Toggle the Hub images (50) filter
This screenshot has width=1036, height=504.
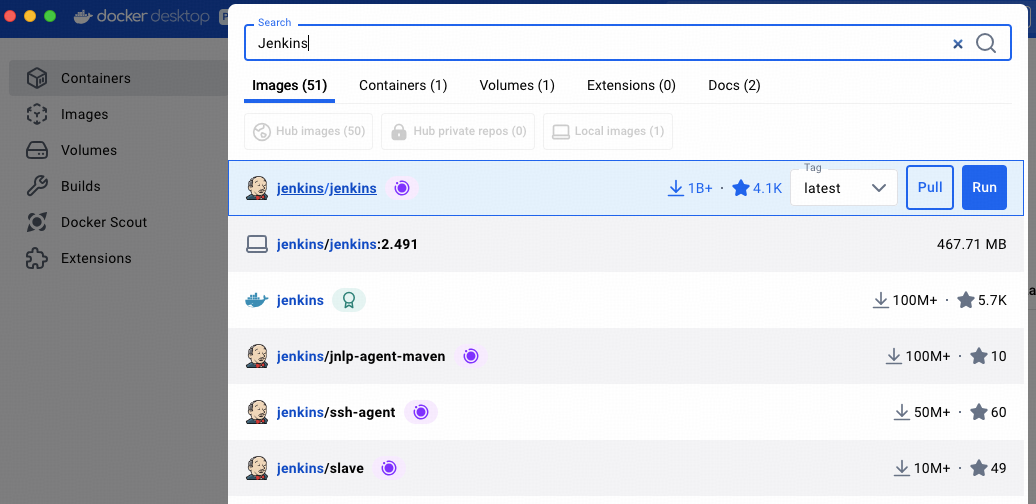pos(309,131)
